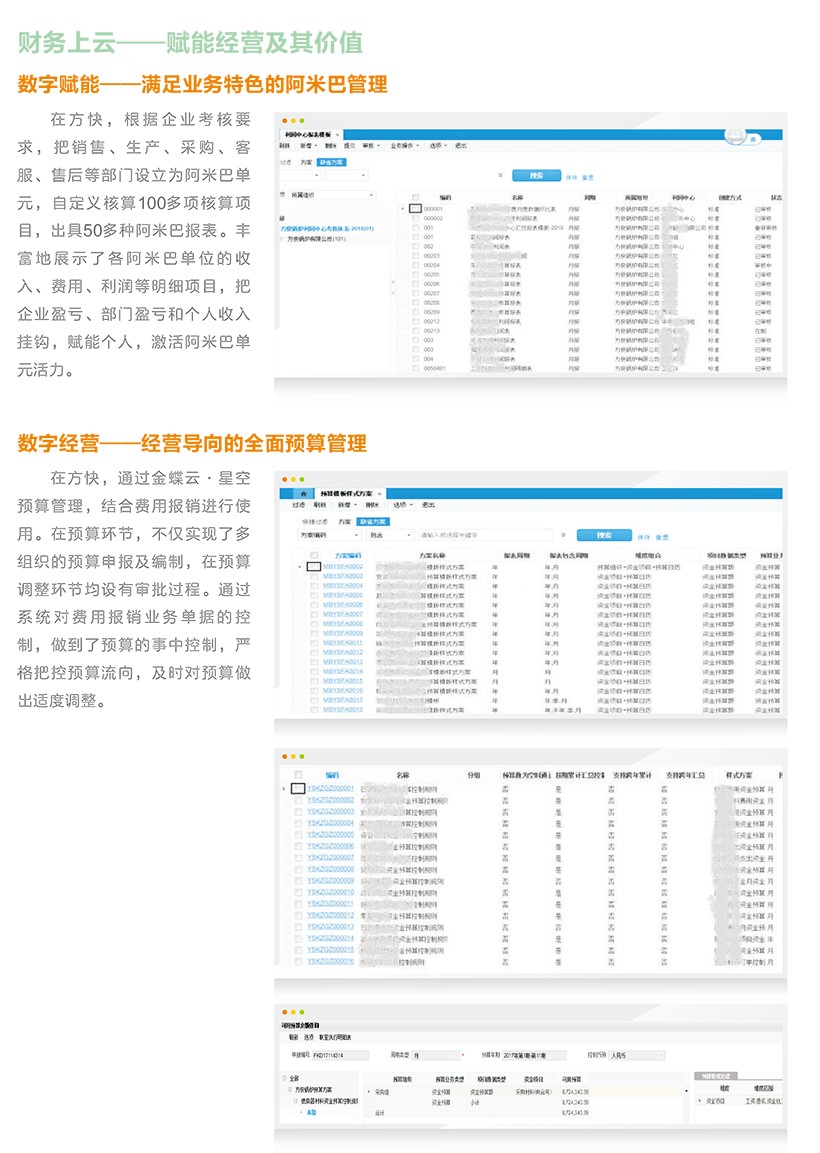Viewport: 820px width, 1153px height.
Task: Check the box next to YSKZGZ000001
Action: [298, 788]
